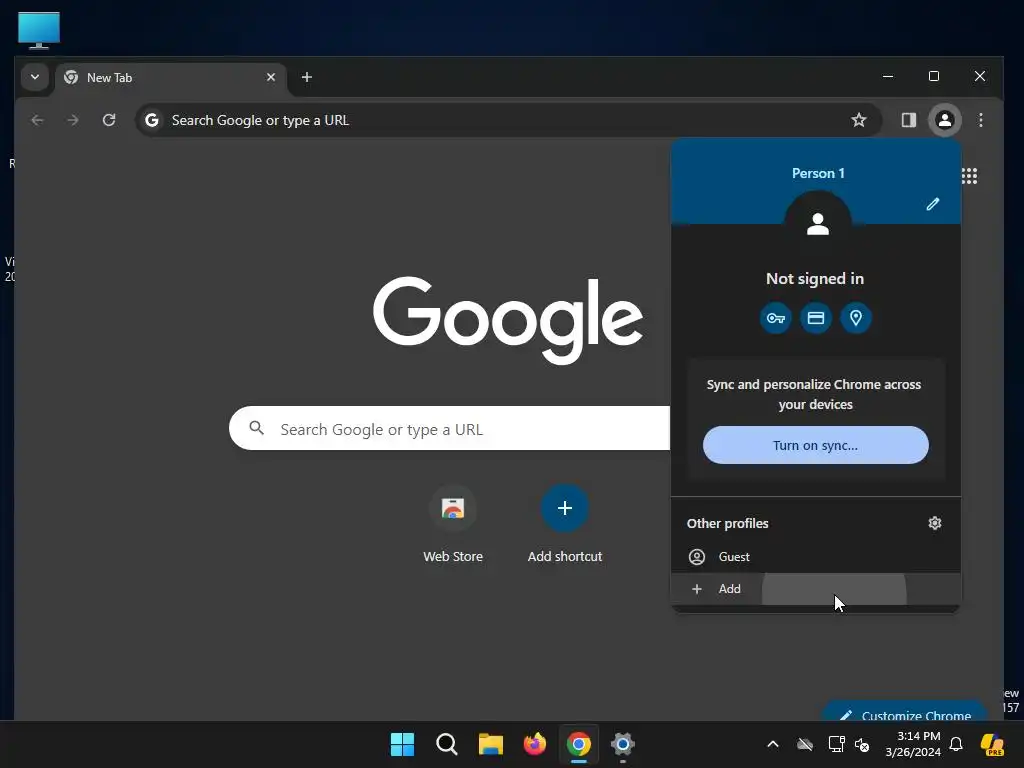1024x768 pixels.
Task: Select the New Tab tab
Action: pos(171,78)
